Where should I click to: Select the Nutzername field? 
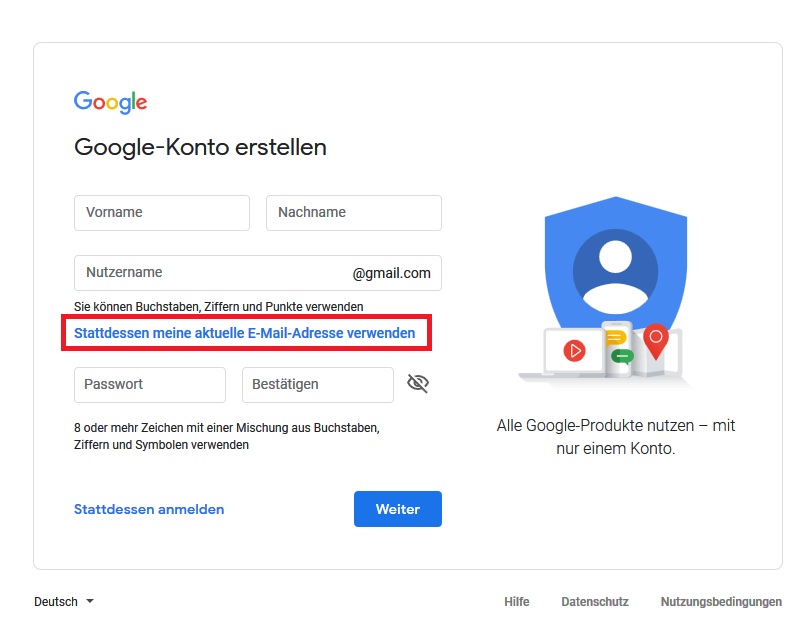(x=258, y=273)
